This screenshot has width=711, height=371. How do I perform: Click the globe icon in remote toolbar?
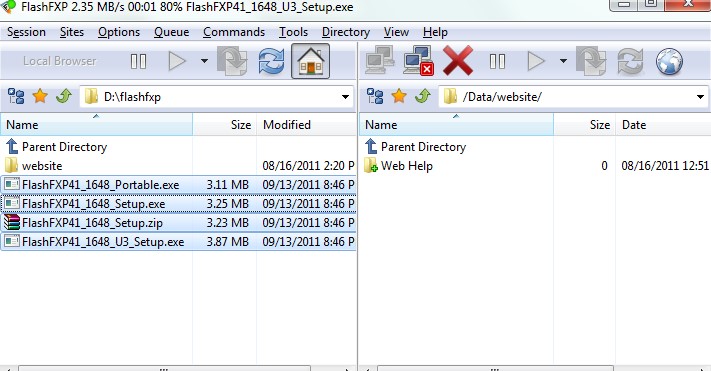[x=669, y=61]
